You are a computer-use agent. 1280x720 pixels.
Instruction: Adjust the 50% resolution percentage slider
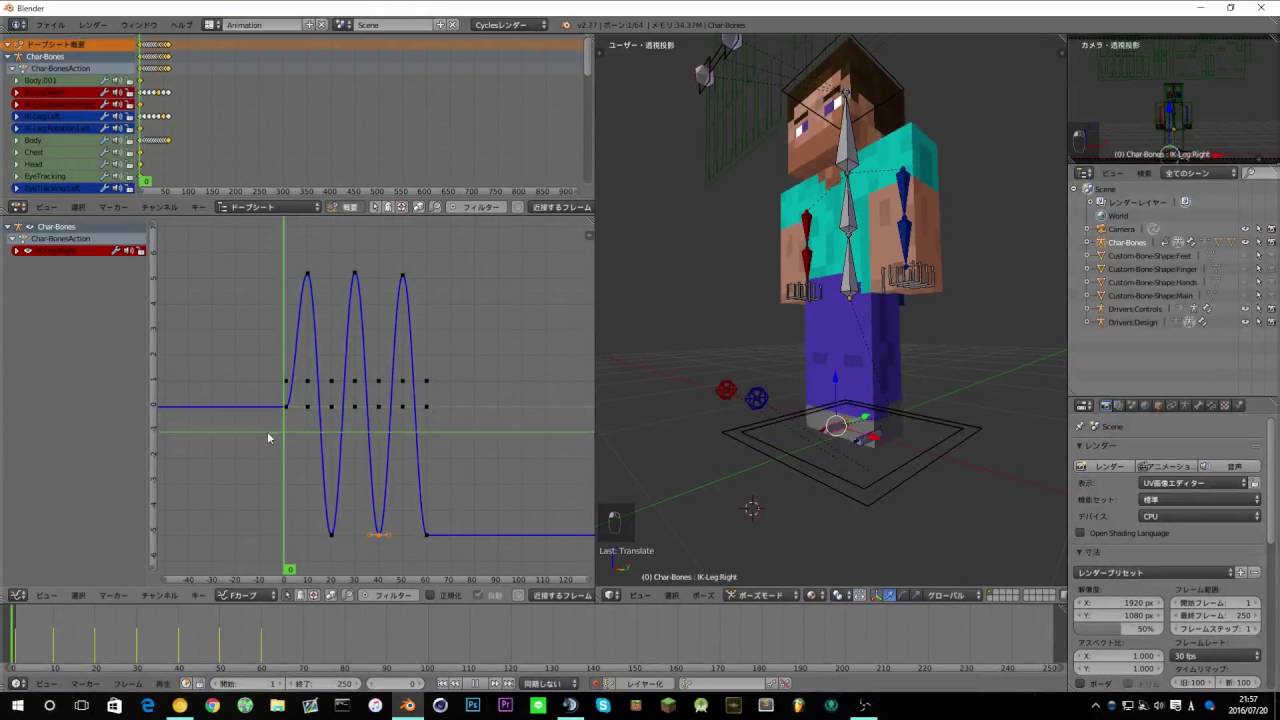1119,629
